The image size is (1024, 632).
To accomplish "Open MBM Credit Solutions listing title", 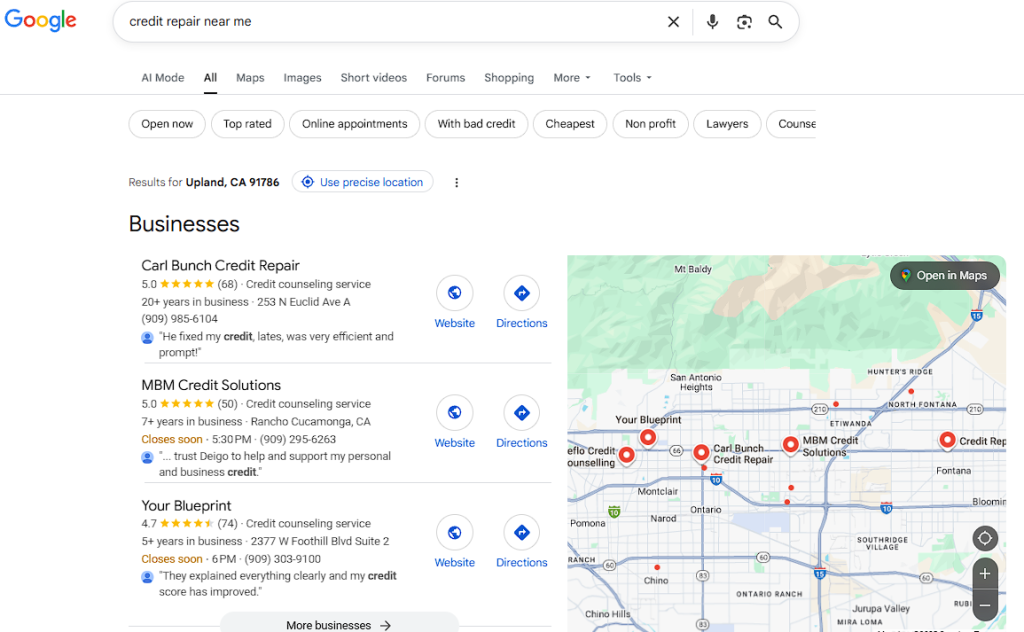I will (211, 385).
